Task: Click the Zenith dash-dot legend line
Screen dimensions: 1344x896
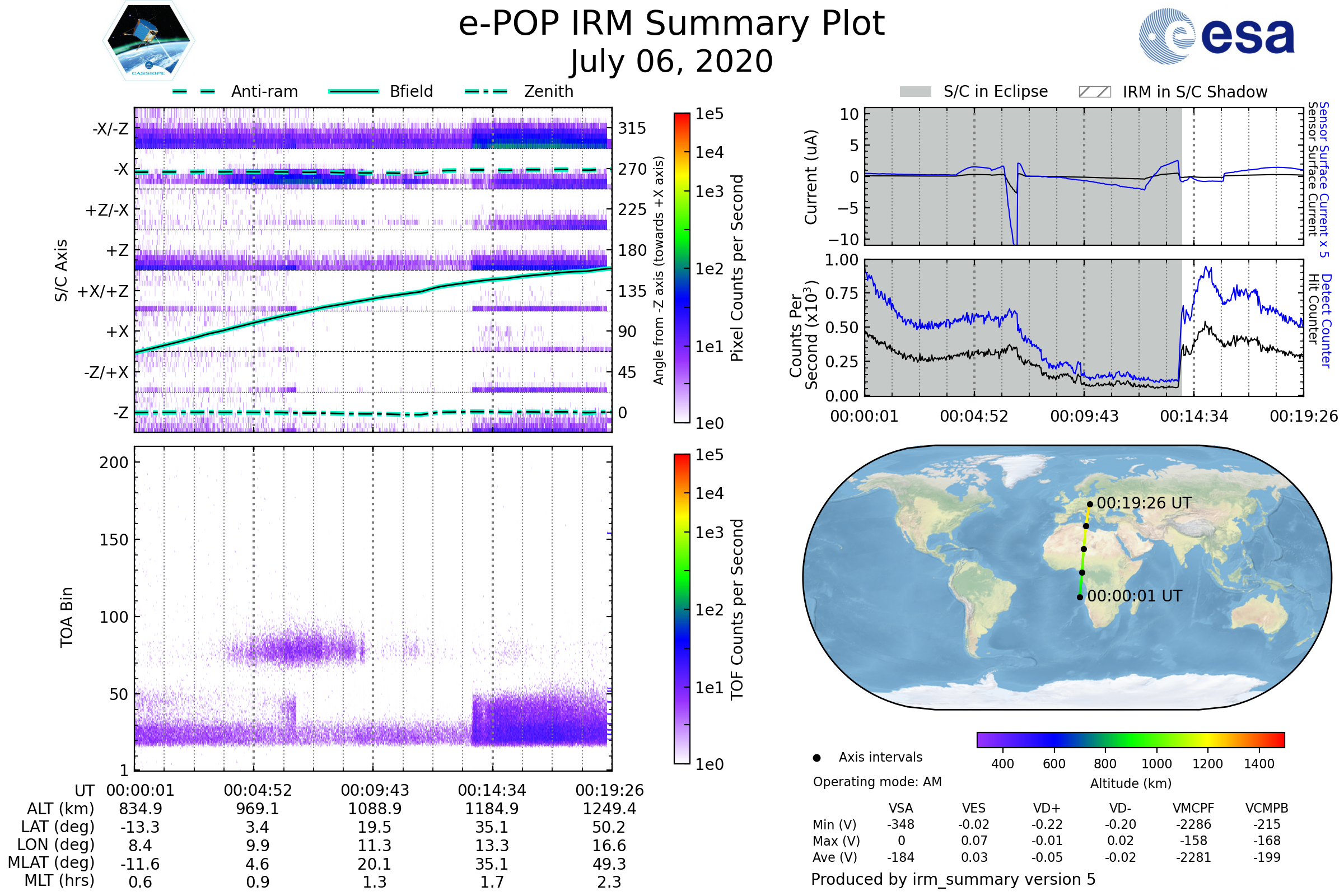Action: point(486,91)
